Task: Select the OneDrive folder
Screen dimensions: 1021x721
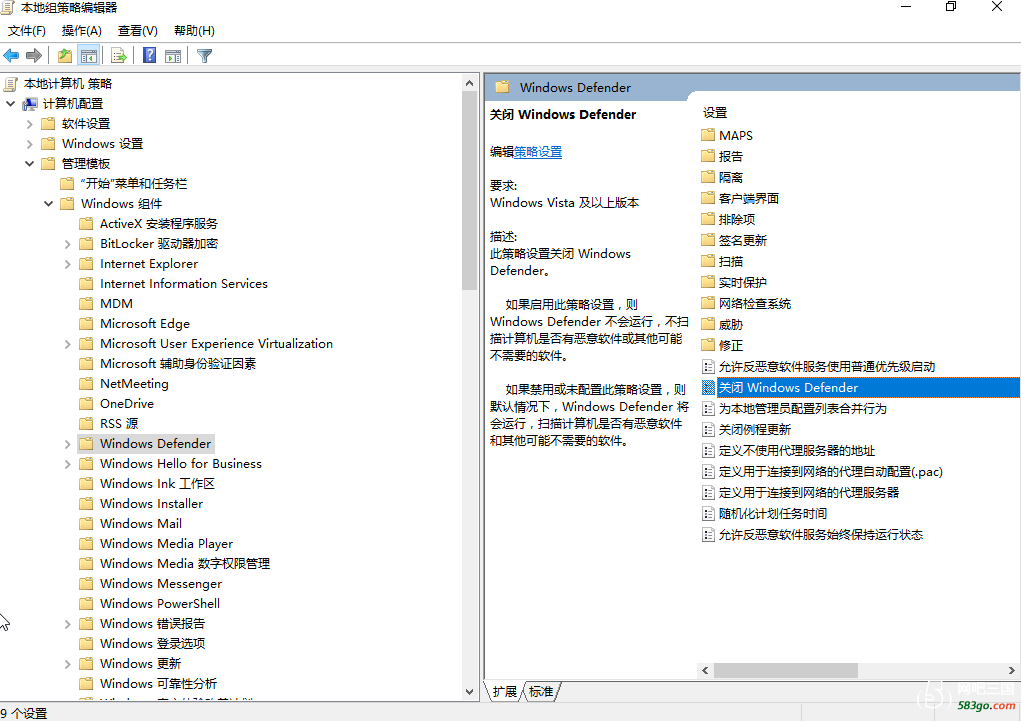Action: pyautogui.click(x=126, y=404)
